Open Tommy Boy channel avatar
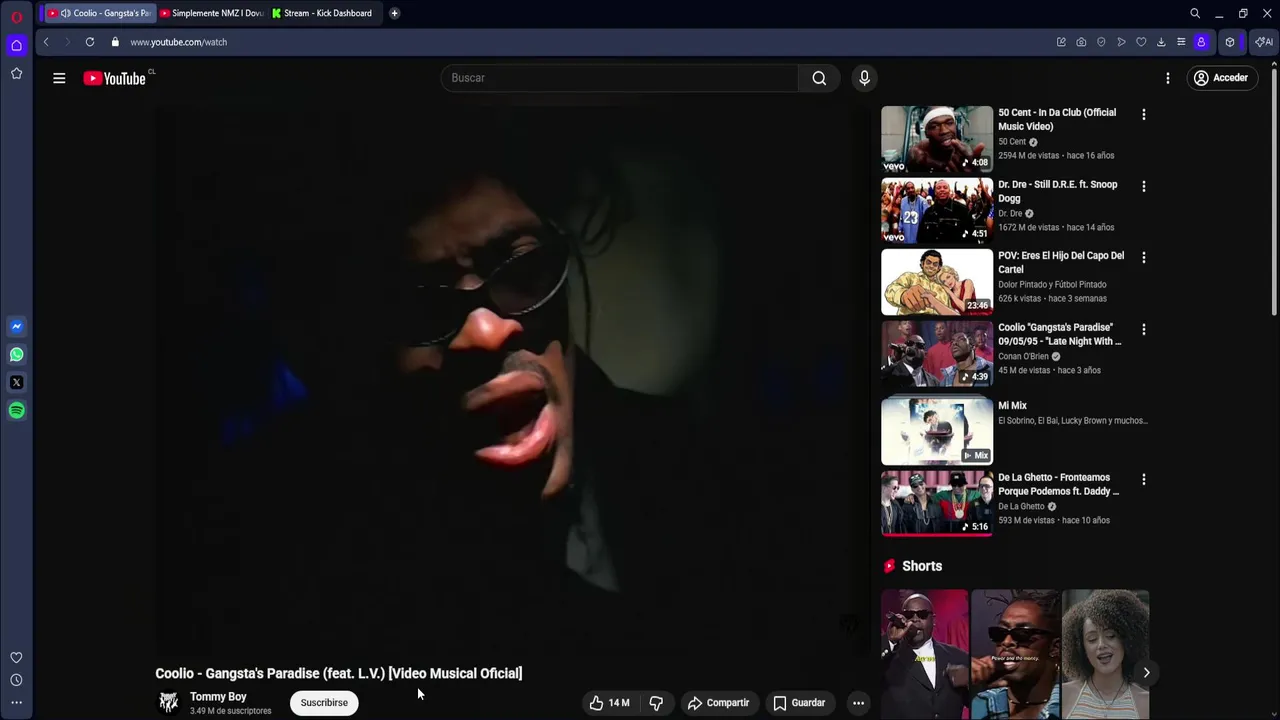 (x=169, y=702)
